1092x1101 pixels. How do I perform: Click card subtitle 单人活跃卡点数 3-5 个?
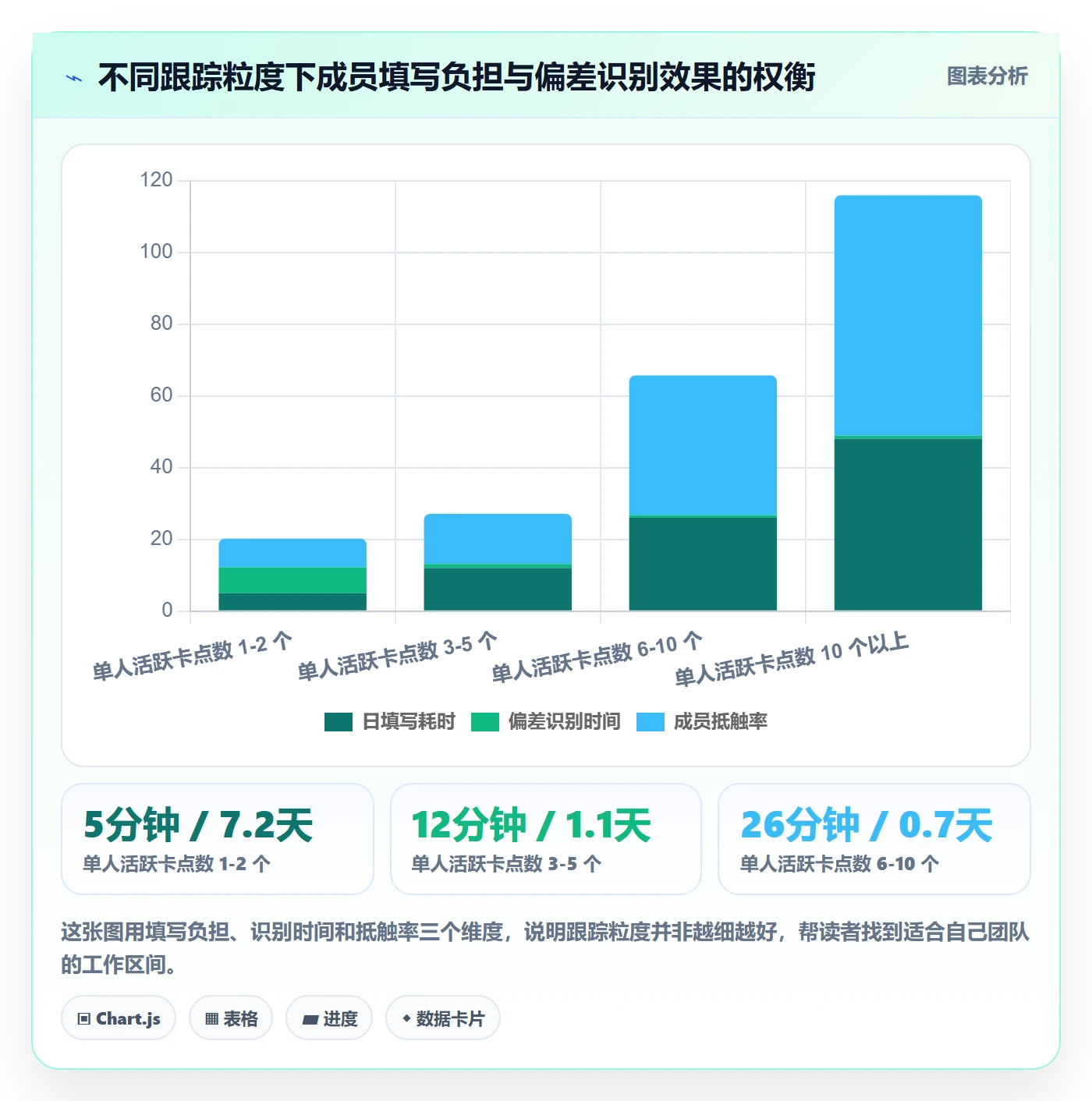506,864
